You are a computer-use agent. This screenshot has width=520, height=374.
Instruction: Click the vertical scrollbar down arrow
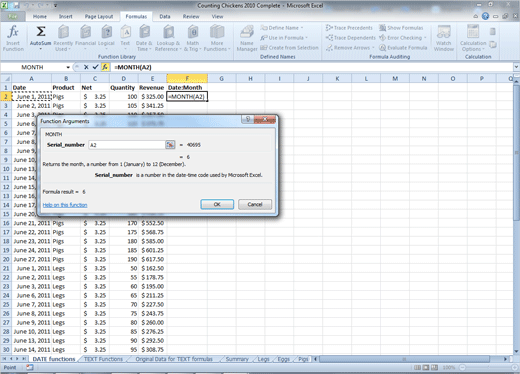point(516,351)
